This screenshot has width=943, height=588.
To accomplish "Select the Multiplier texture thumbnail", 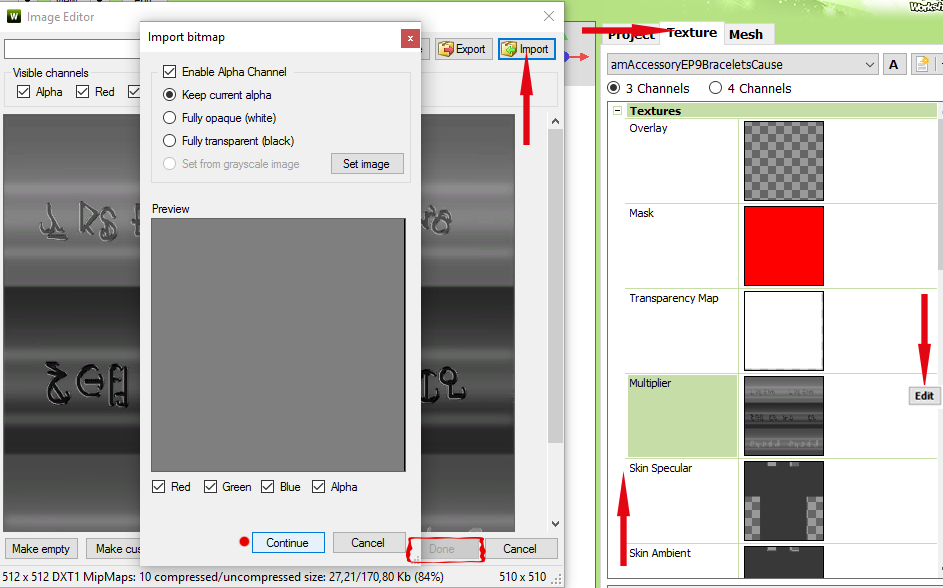I will coord(783,416).
